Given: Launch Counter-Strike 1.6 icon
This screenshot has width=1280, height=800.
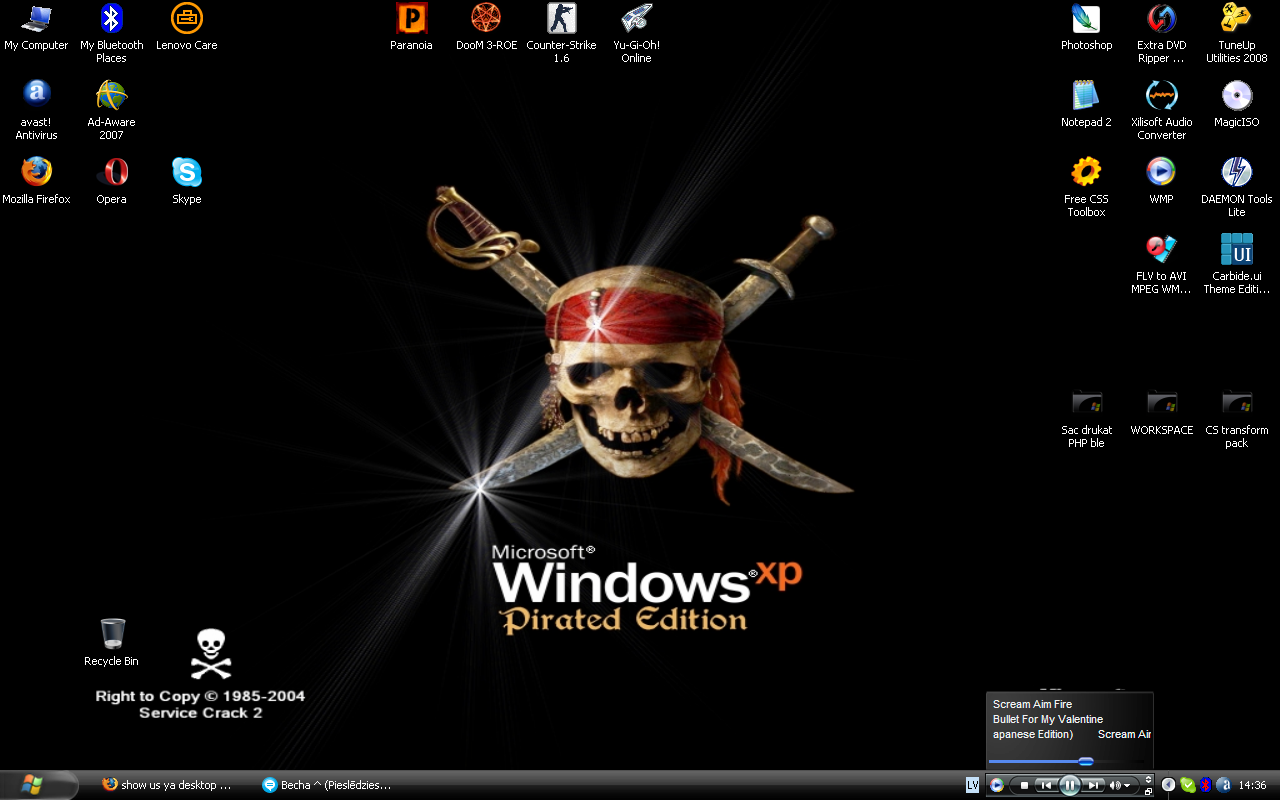Looking at the screenshot, I should [561, 34].
